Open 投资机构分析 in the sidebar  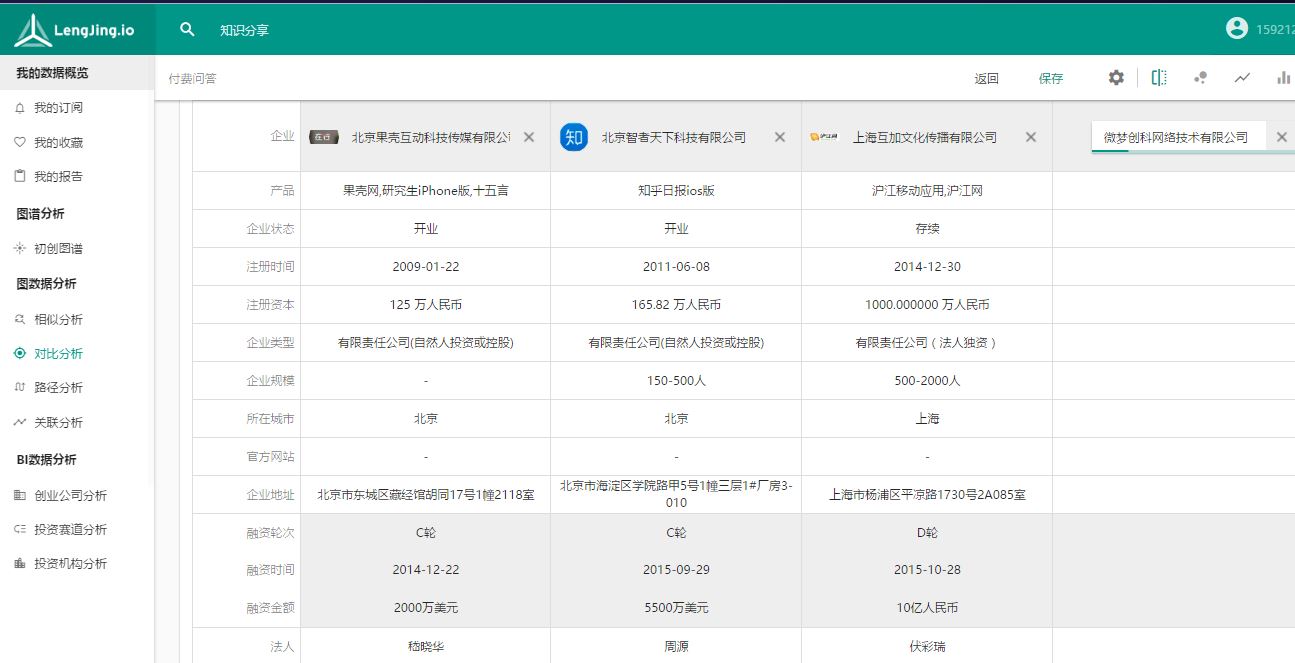click(x=70, y=564)
